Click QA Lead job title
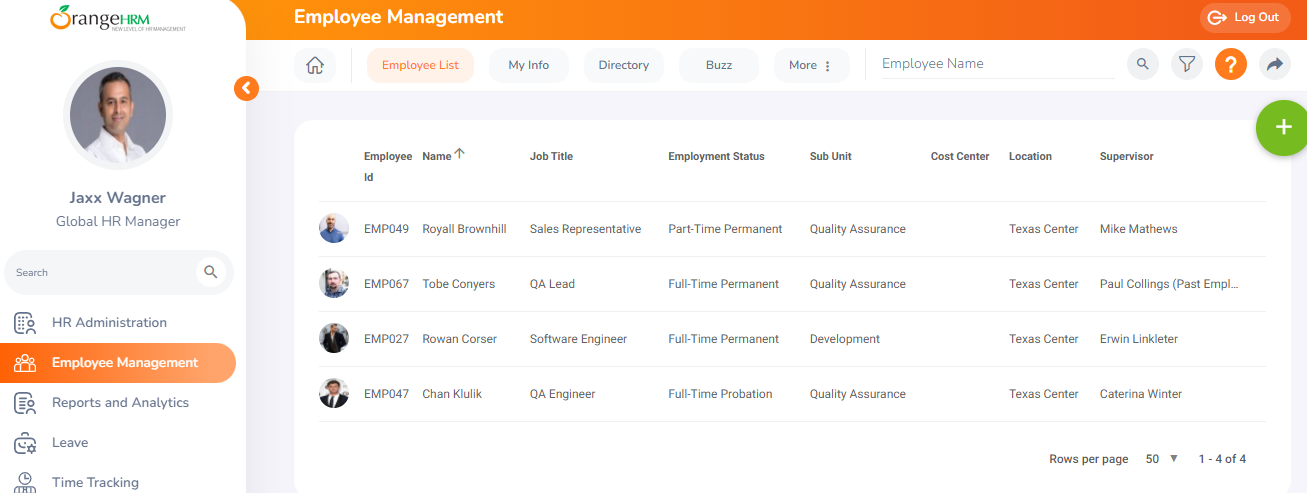Image resolution: width=1307 pixels, height=493 pixels. 552,284
